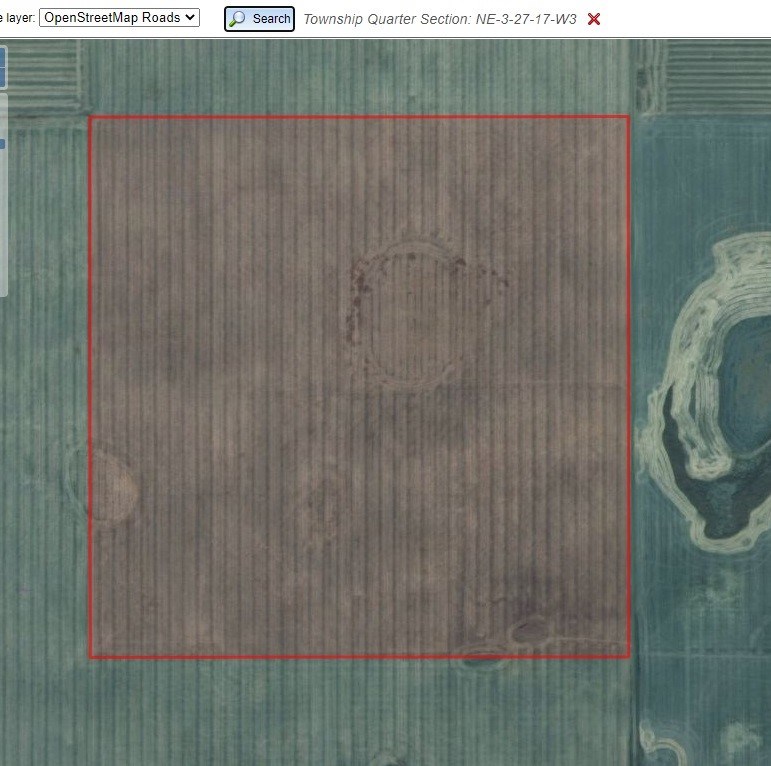
Task: Click inside the red-outlined quarter section on the map
Action: tap(359, 387)
